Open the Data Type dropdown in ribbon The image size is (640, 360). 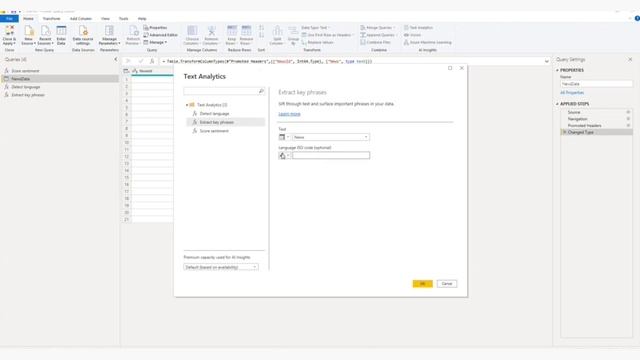click(316, 28)
